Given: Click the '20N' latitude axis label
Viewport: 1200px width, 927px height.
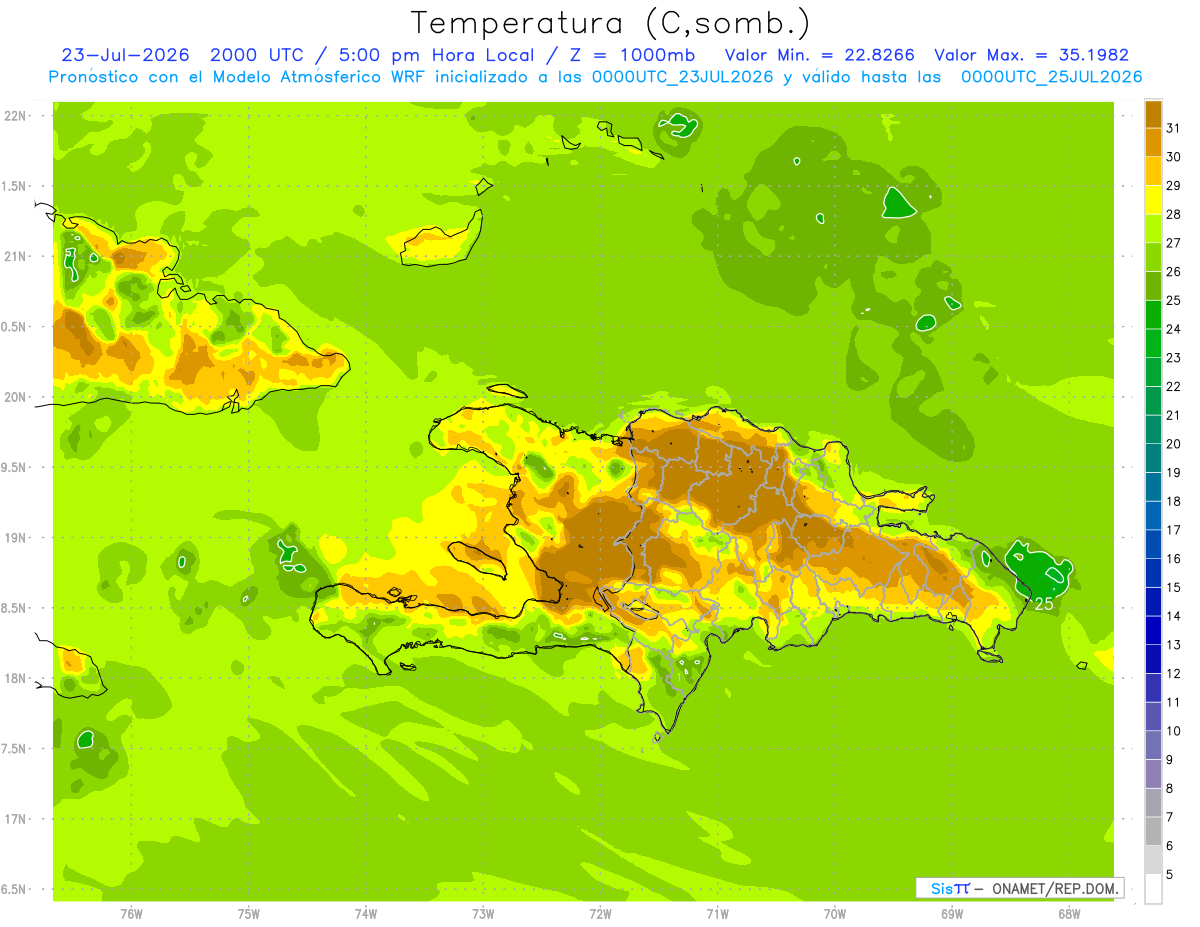Looking at the screenshot, I should tap(15, 397).
